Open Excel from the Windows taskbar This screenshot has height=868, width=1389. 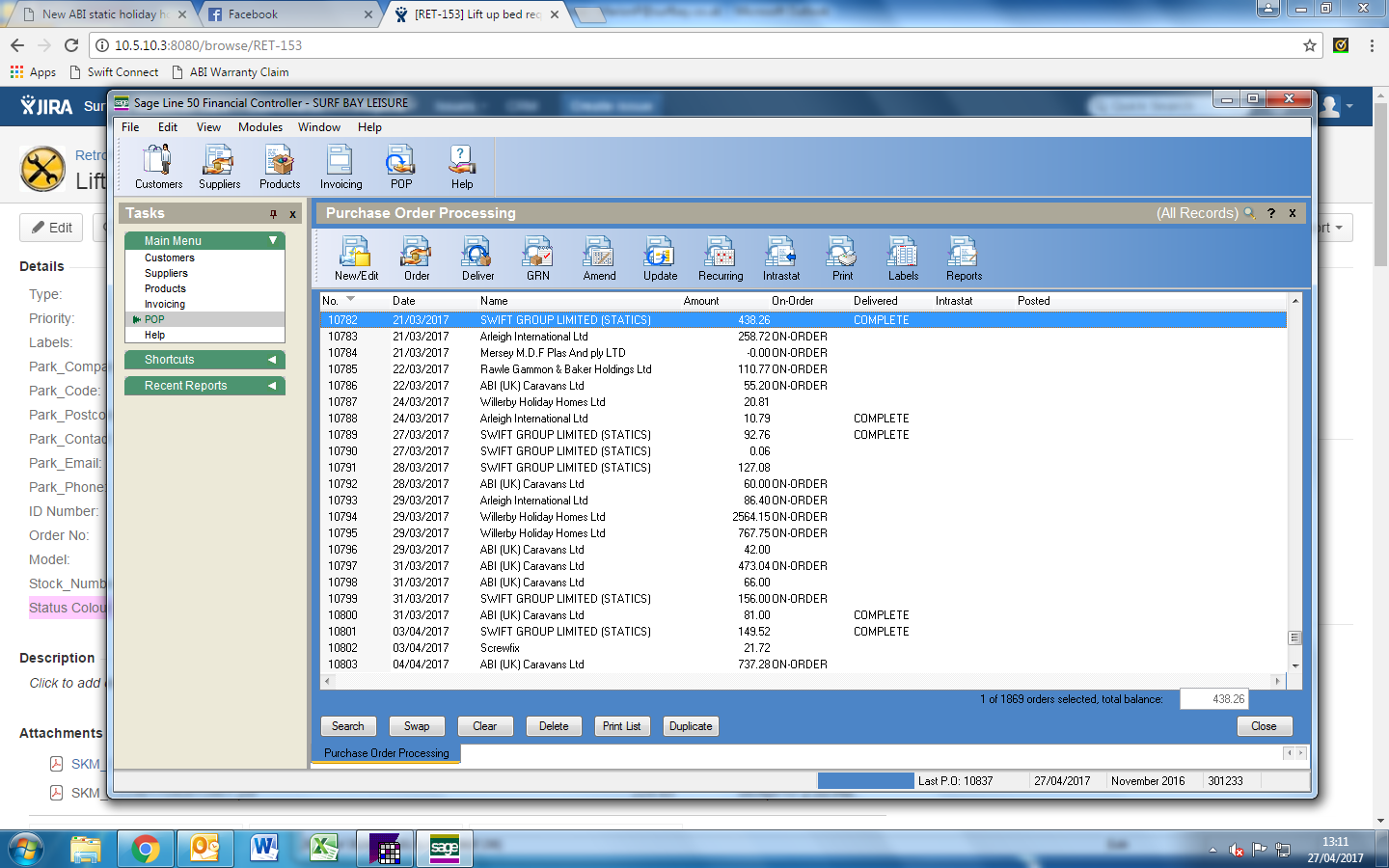pyautogui.click(x=324, y=849)
